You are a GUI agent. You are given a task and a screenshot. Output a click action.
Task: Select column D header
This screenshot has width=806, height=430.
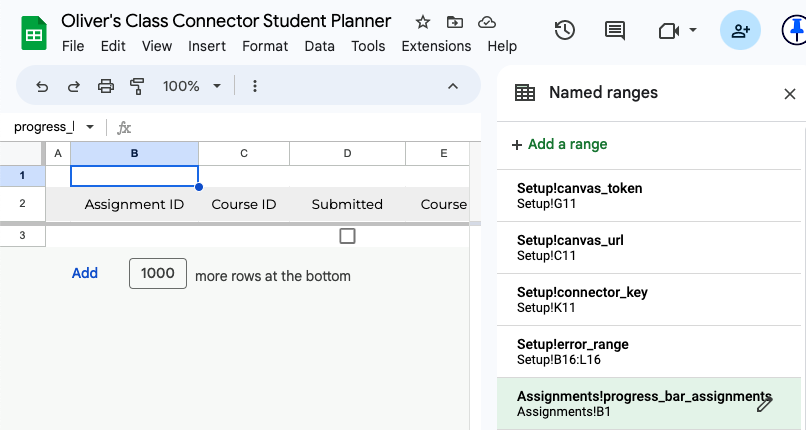[x=347, y=154]
